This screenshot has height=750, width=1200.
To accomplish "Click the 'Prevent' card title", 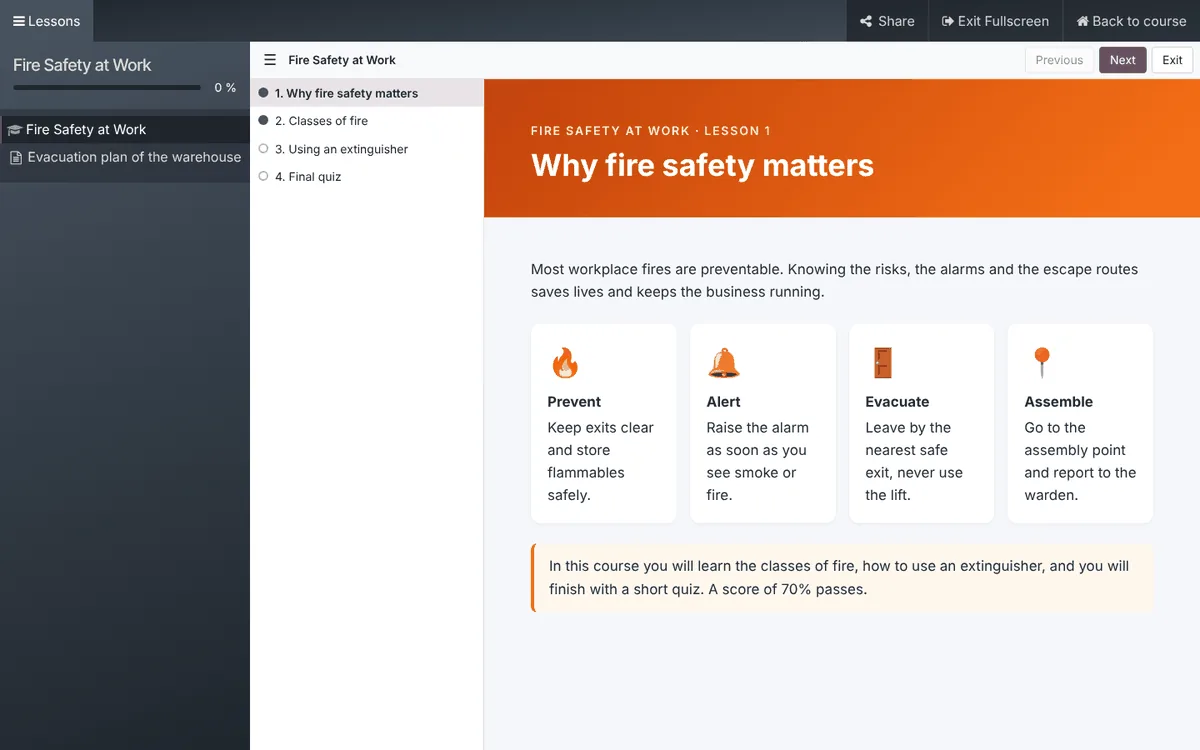I will point(574,402).
